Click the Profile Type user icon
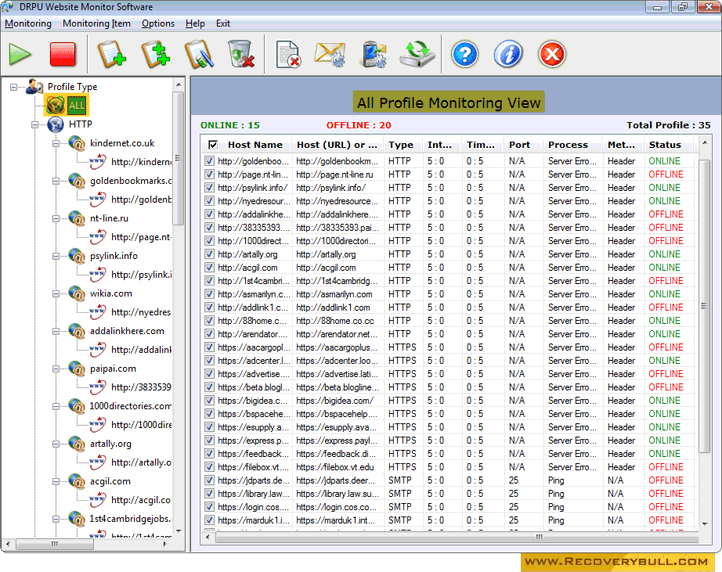The width and height of the screenshot is (722, 572). (x=35, y=87)
